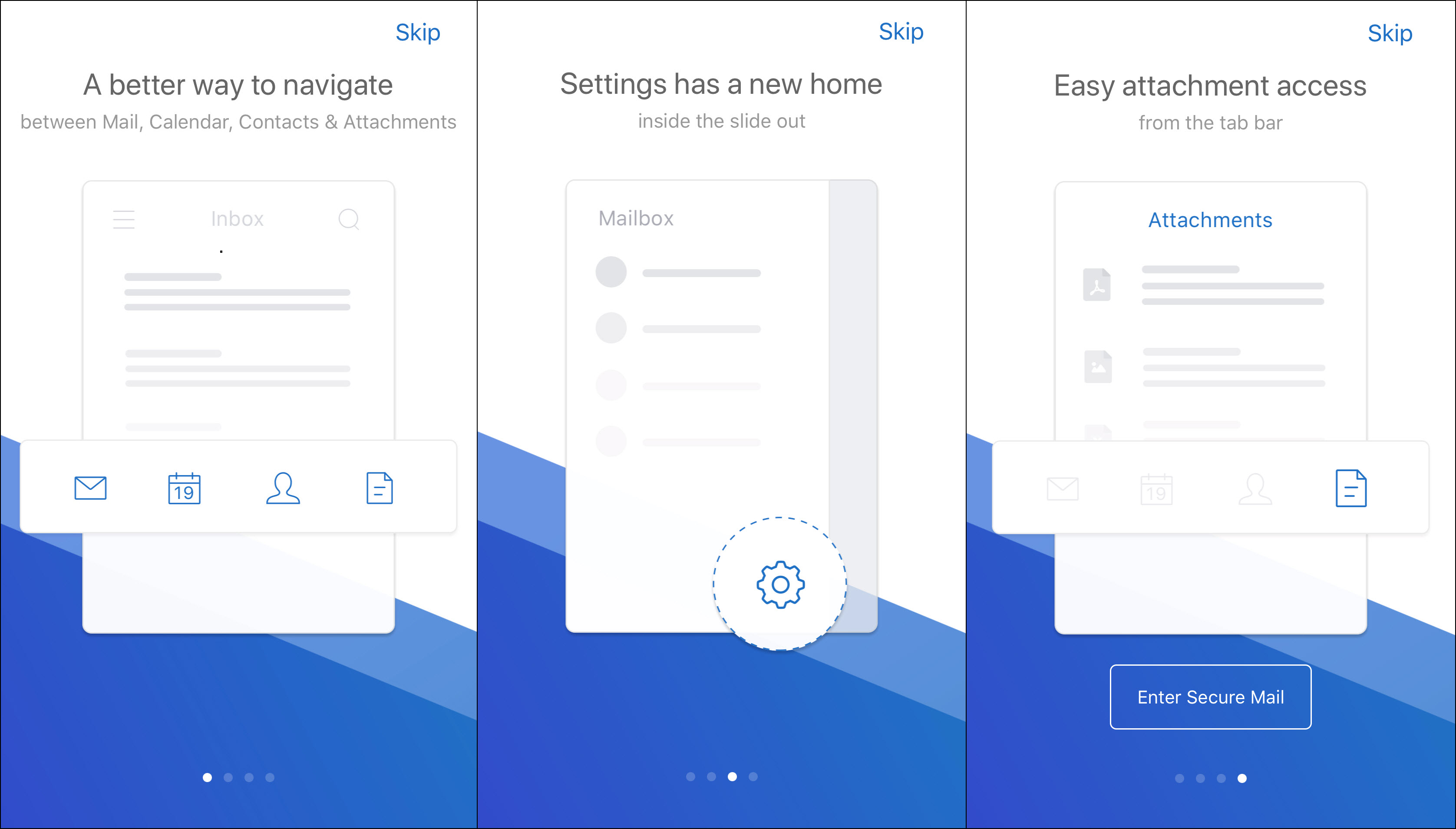Click the hamburger menu icon in Inbox
This screenshot has width=1456, height=829.
tap(124, 219)
